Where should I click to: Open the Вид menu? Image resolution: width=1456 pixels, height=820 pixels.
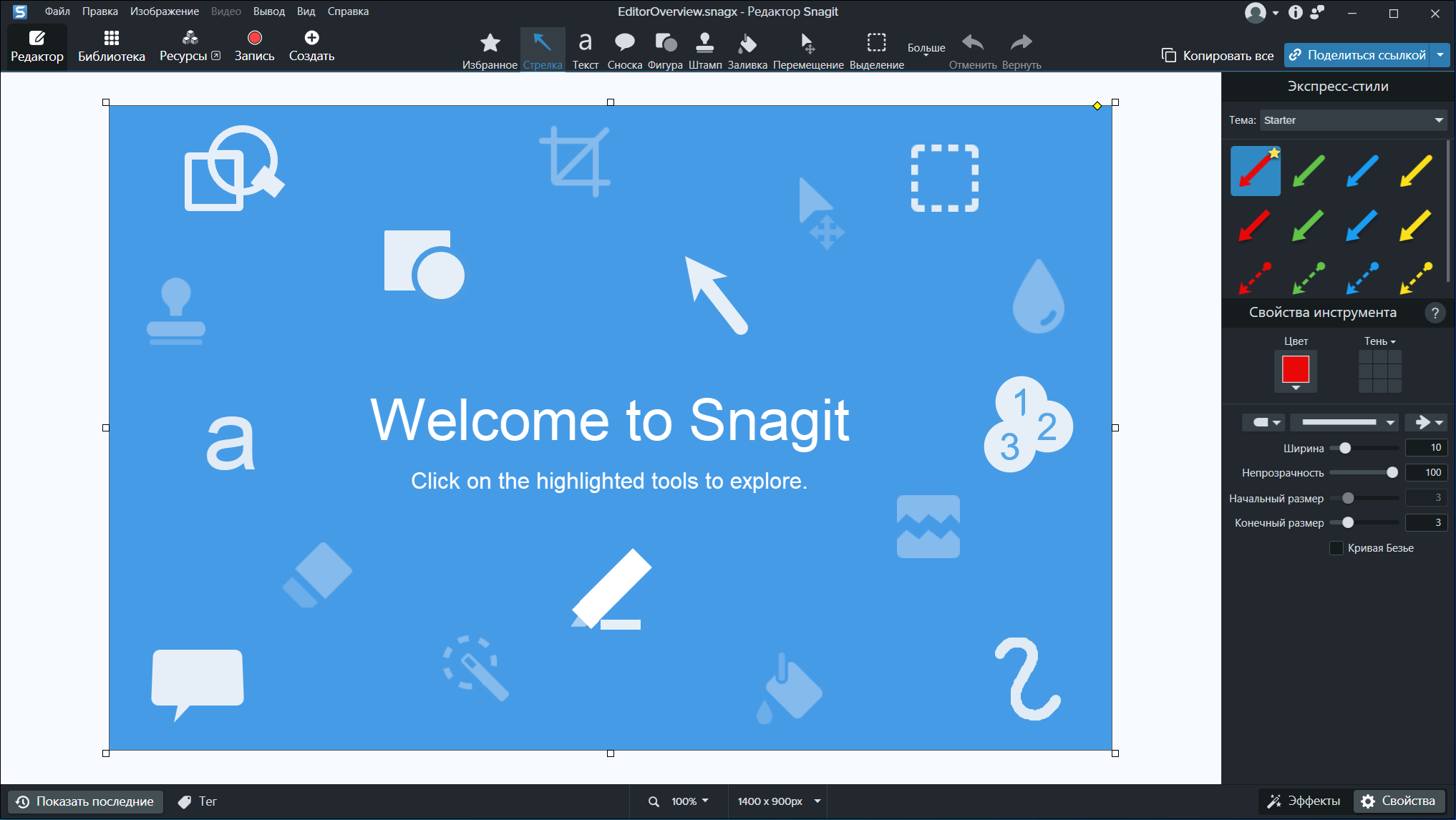pyautogui.click(x=306, y=11)
